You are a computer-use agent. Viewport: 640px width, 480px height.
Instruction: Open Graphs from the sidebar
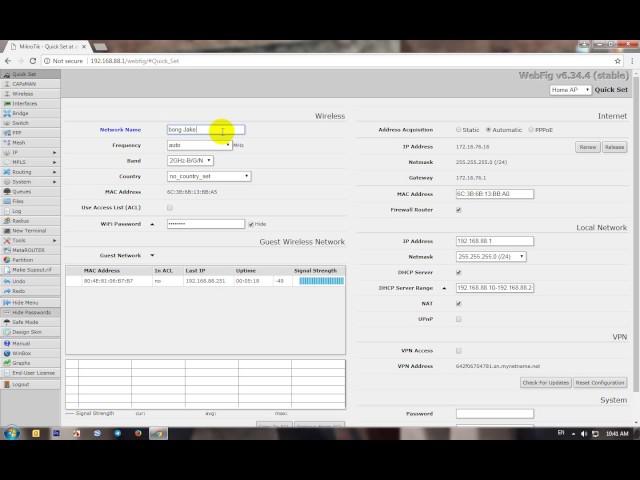(21, 363)
